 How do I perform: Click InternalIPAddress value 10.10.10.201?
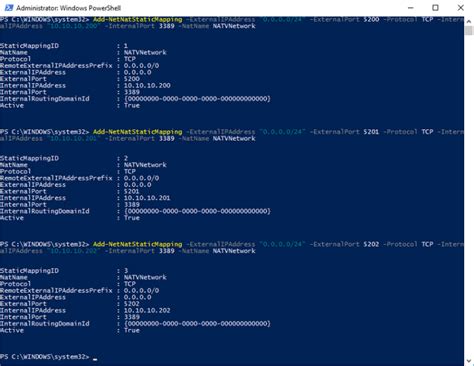[147, 198]
